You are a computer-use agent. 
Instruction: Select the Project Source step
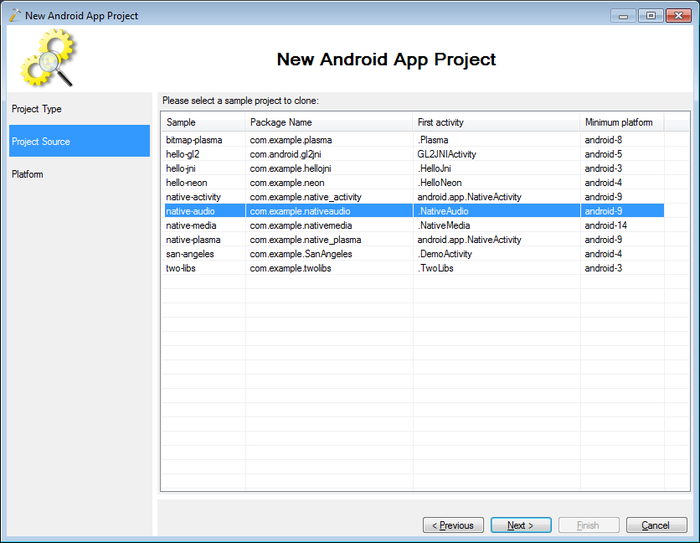(x=79, y=141)
